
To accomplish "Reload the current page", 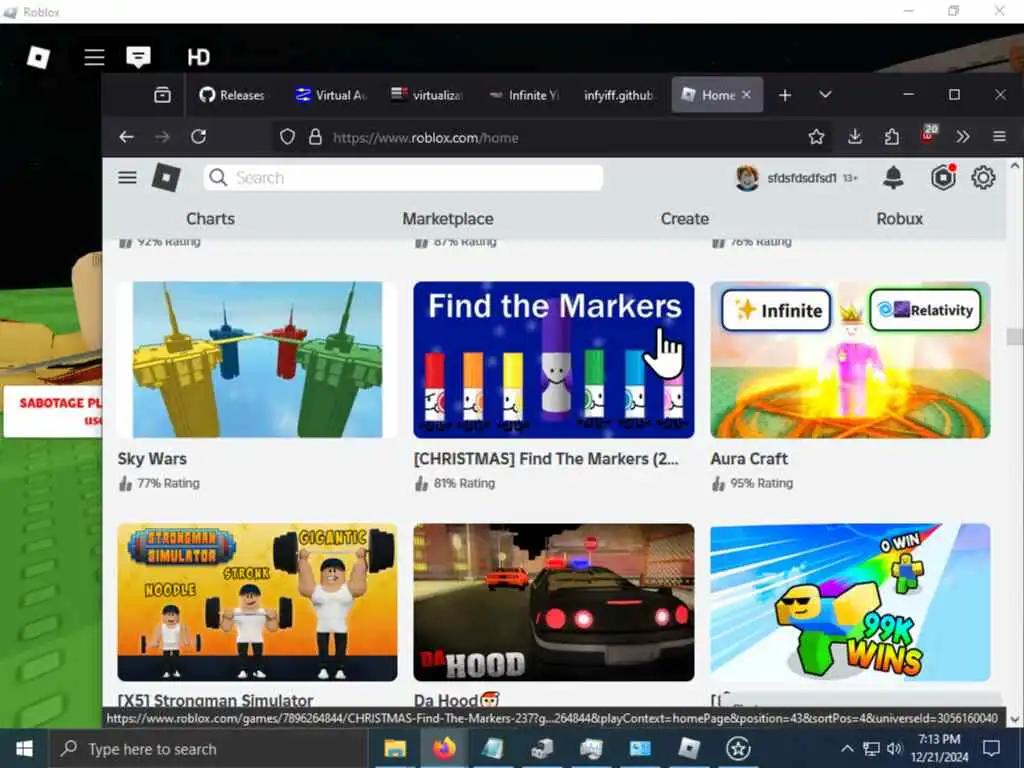I will pyautogui.click(x=199, y=137).
